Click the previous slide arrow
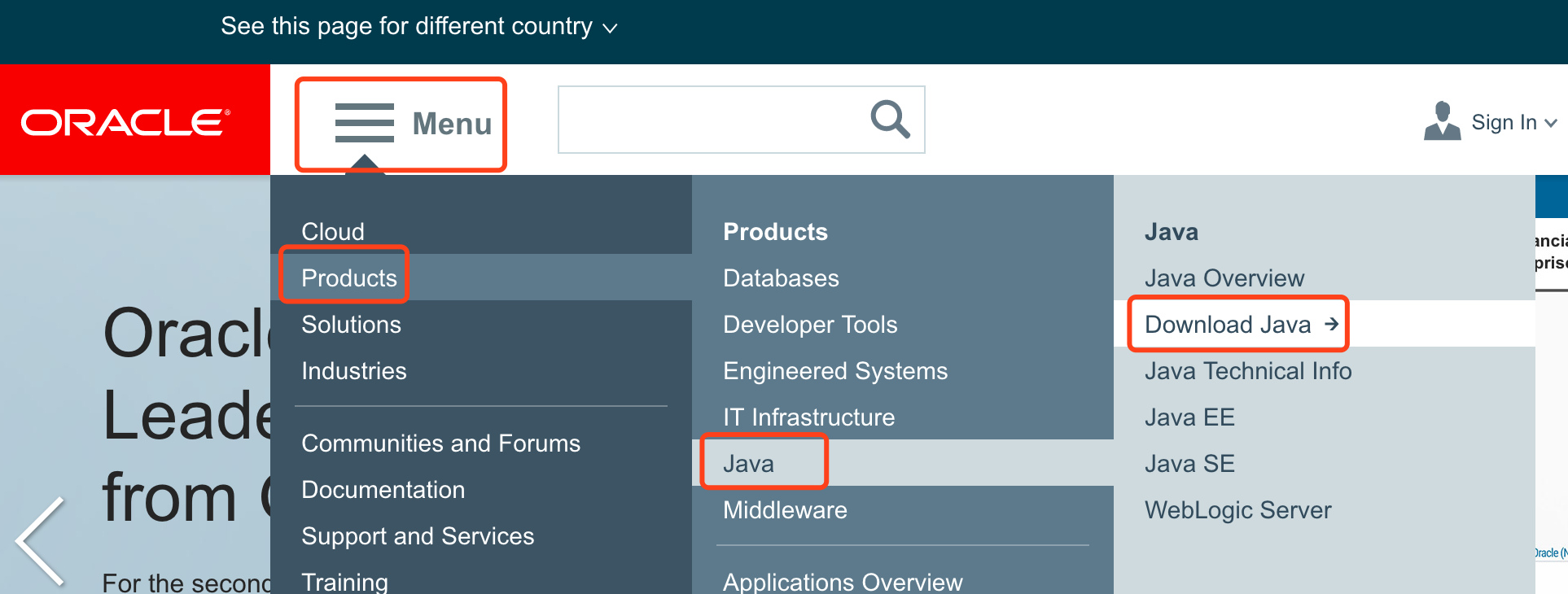Screen dimensions: 1568x594 40,541
